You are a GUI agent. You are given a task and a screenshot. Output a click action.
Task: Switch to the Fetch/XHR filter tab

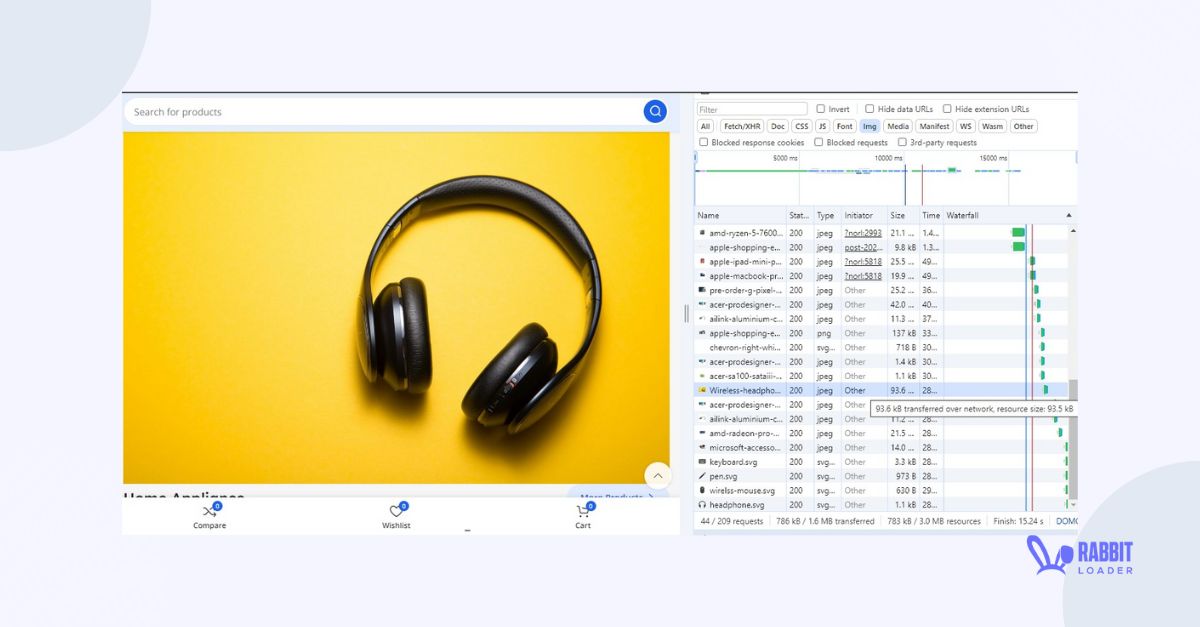tap(741, 126)
